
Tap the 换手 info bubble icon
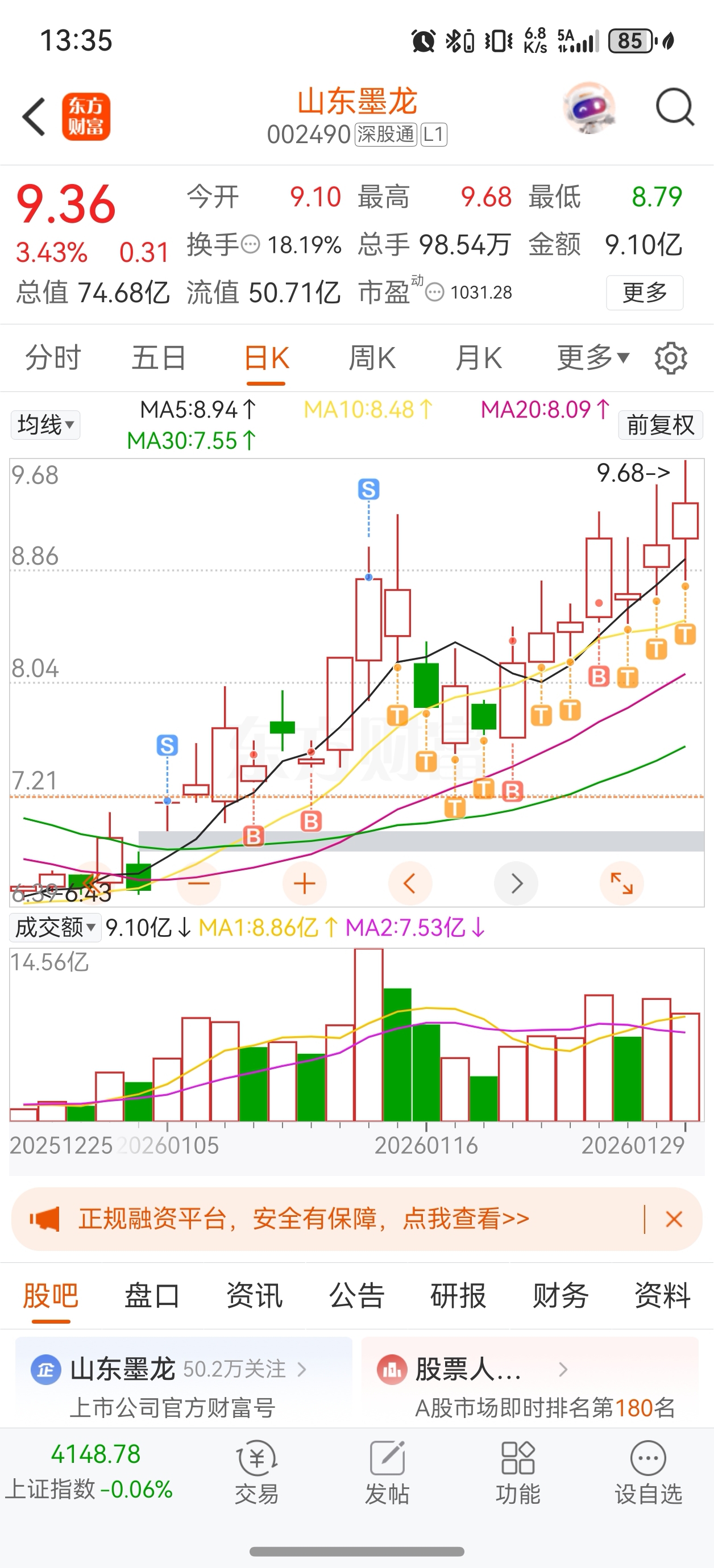[250, 245]
